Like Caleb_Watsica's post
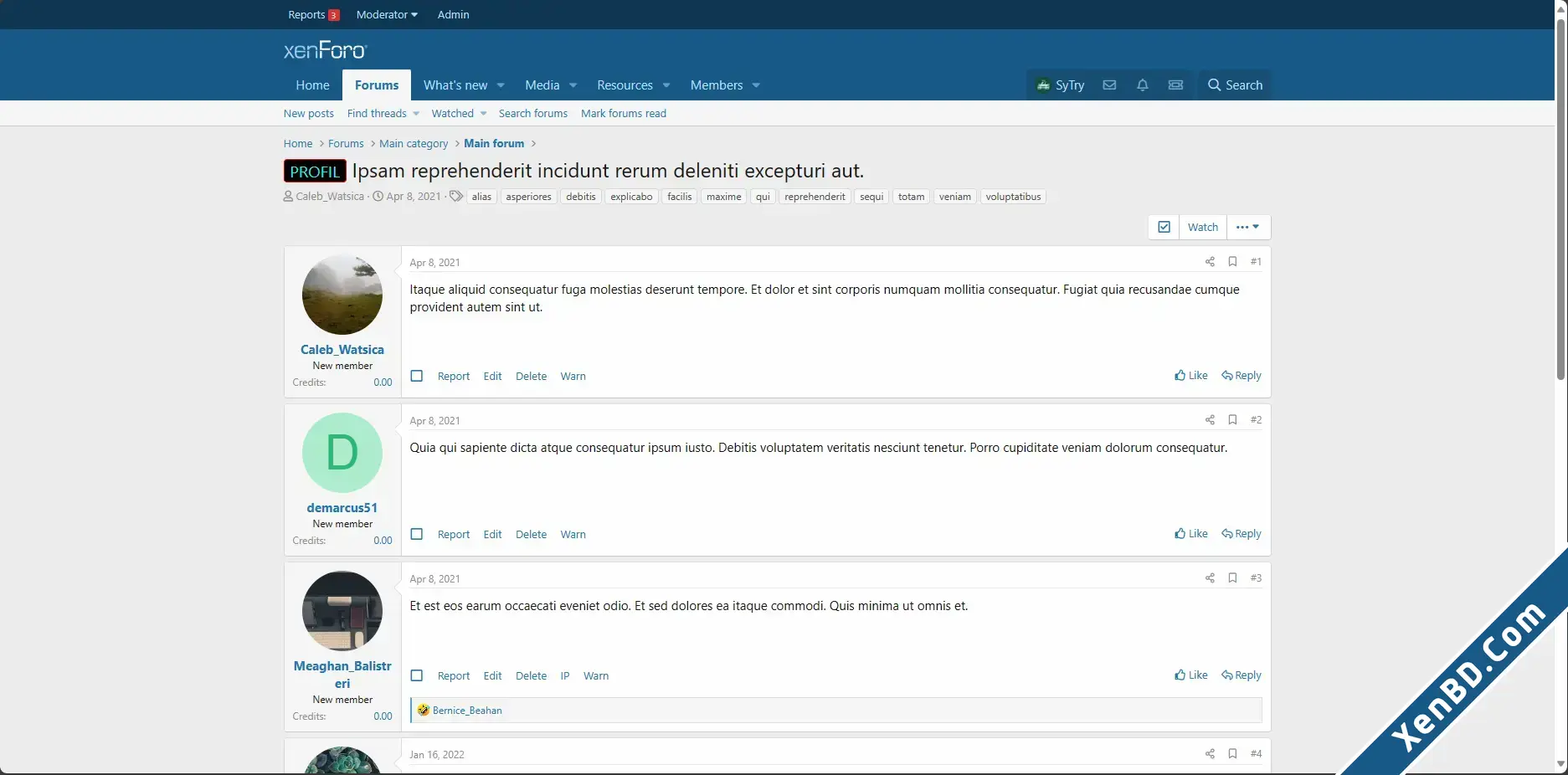 point(1191,376)
